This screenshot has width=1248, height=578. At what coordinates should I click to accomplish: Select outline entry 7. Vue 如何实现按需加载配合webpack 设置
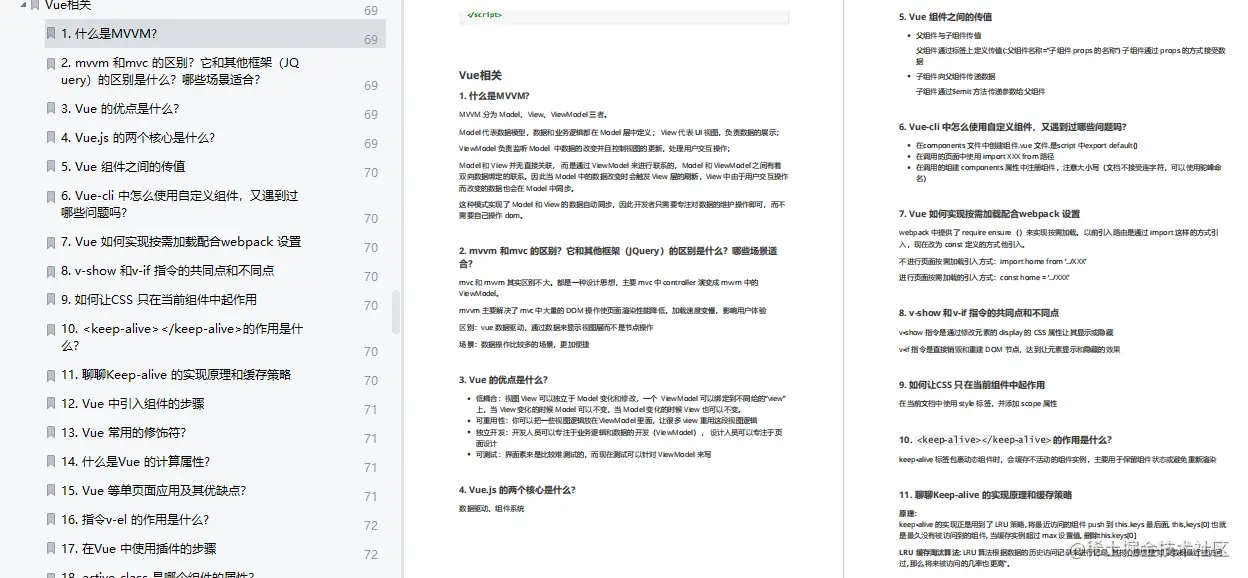(181, 242)
